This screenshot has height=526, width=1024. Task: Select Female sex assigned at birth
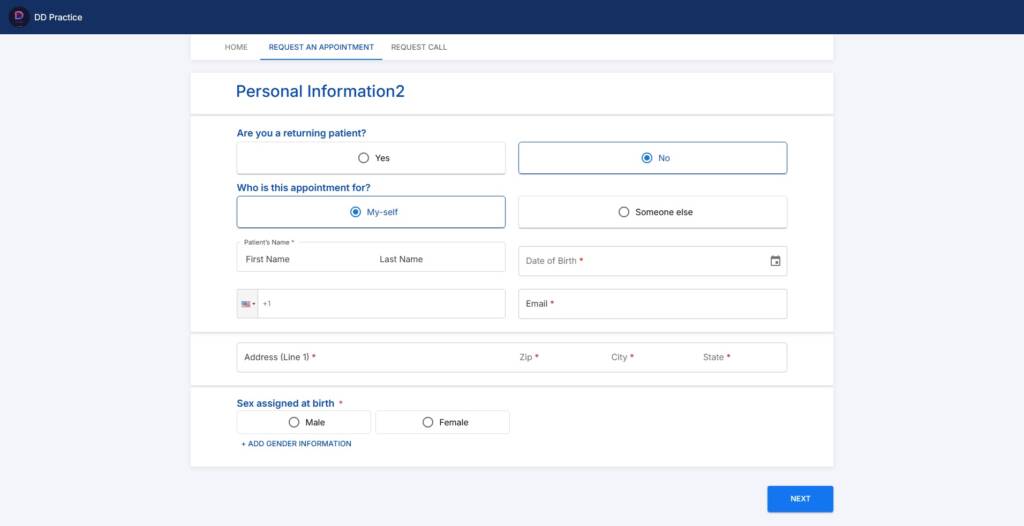(x=442, y=422)
